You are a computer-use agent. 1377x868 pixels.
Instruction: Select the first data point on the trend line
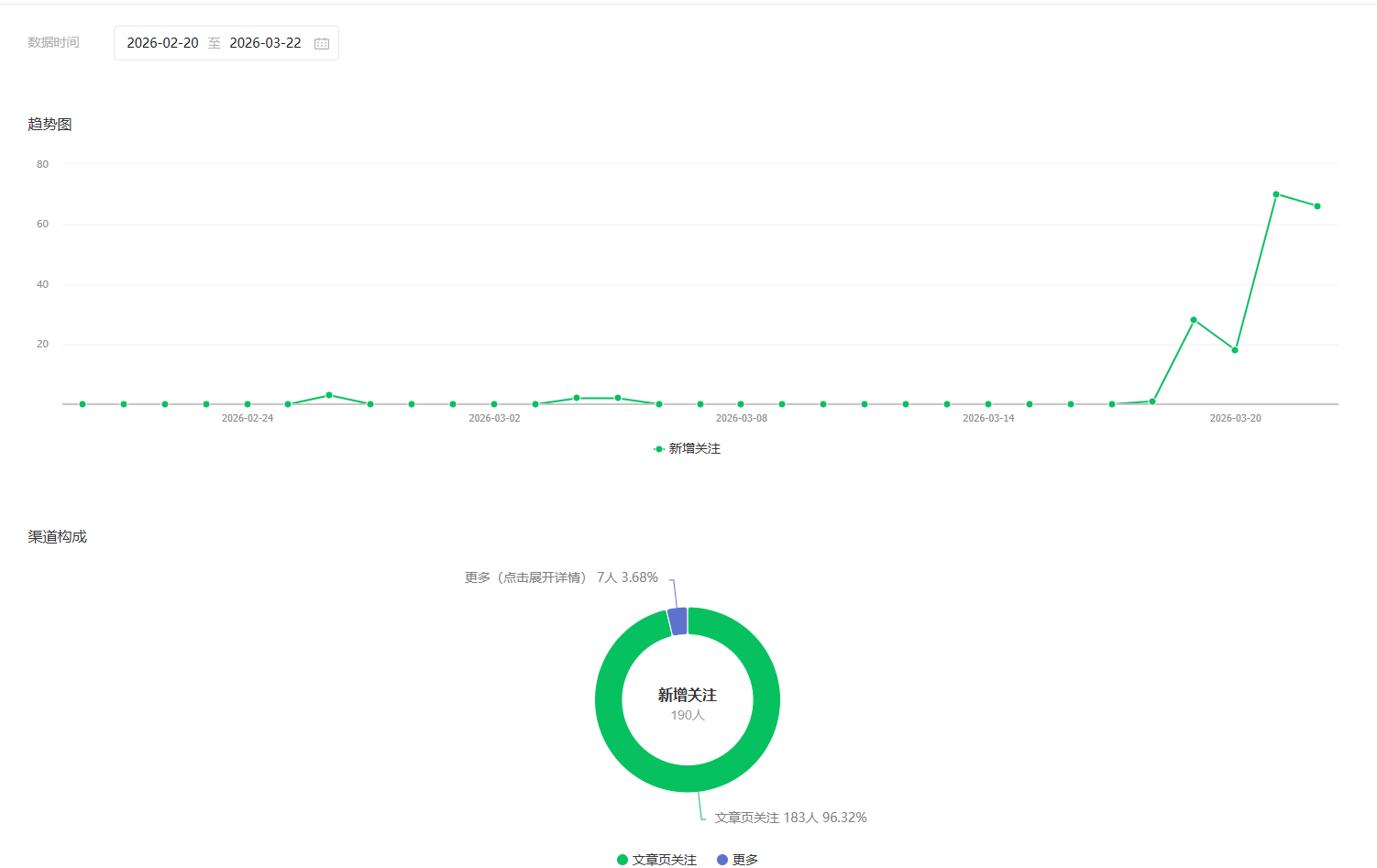click(83, 404)
